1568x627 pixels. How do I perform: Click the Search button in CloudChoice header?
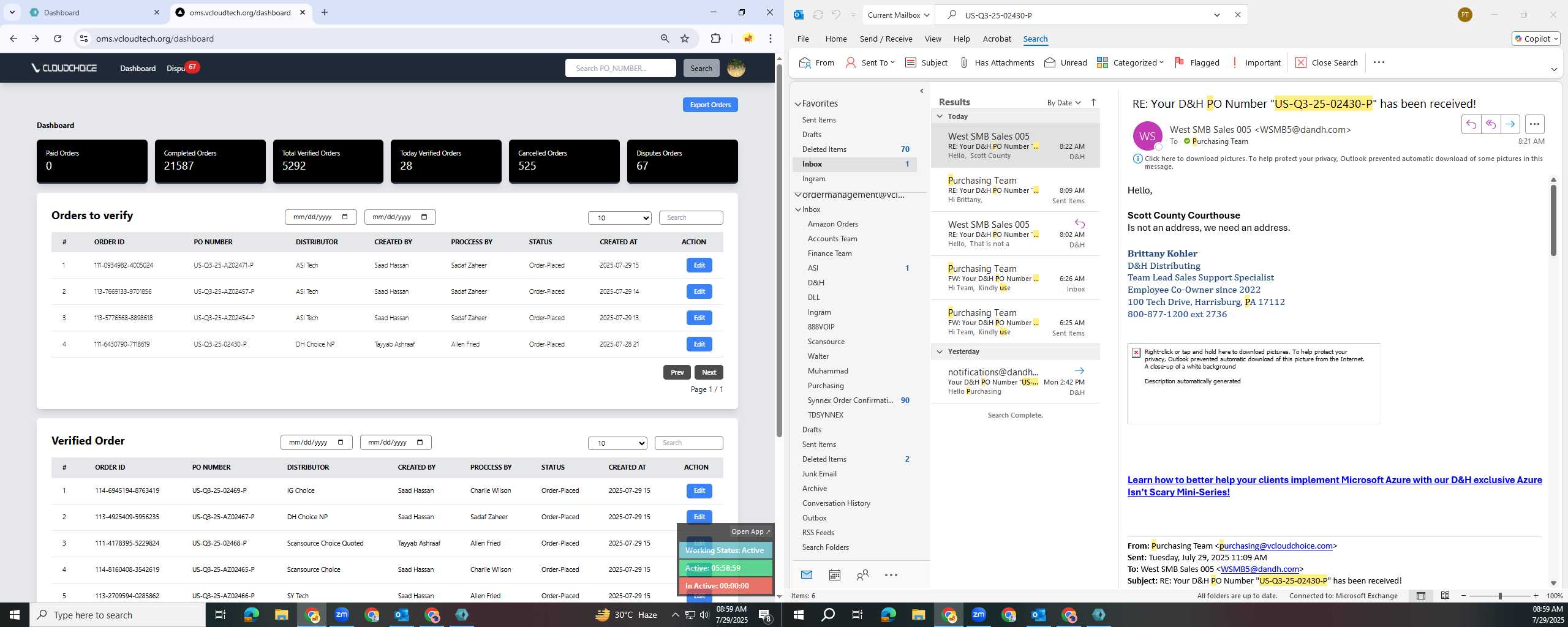(701, 68)
